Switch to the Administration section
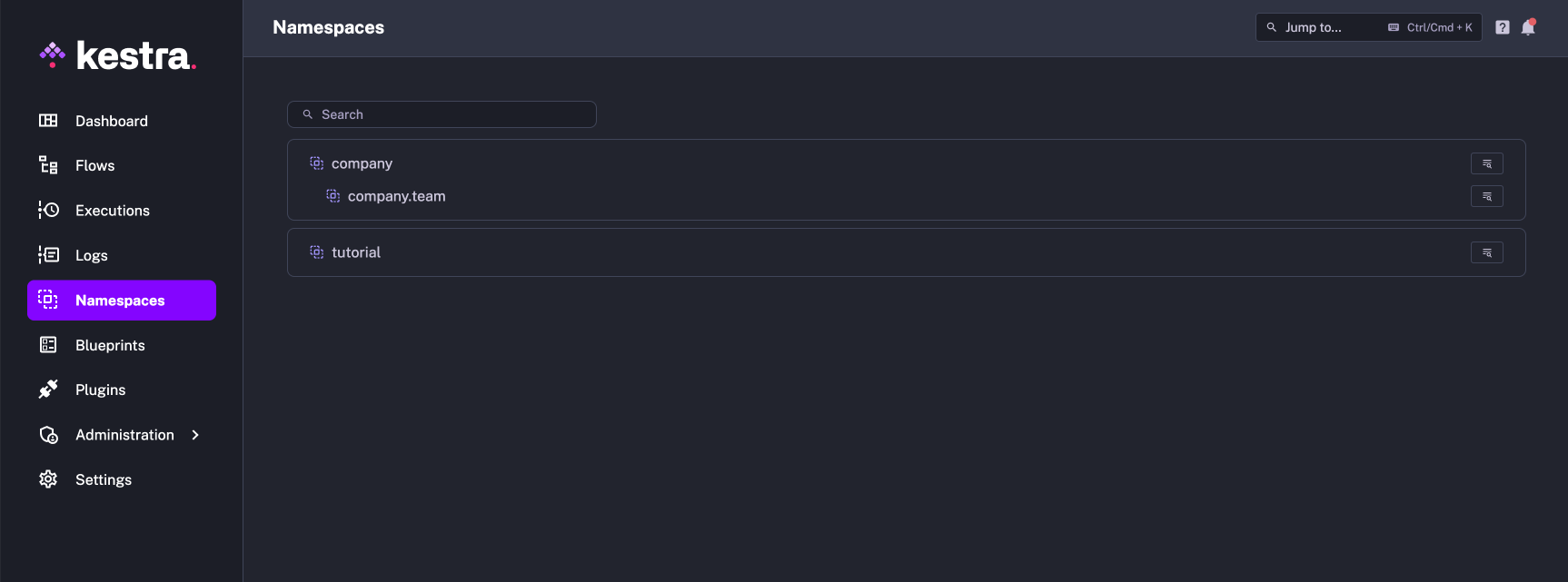Viewport: 1568px width, 582px height. 124,434
